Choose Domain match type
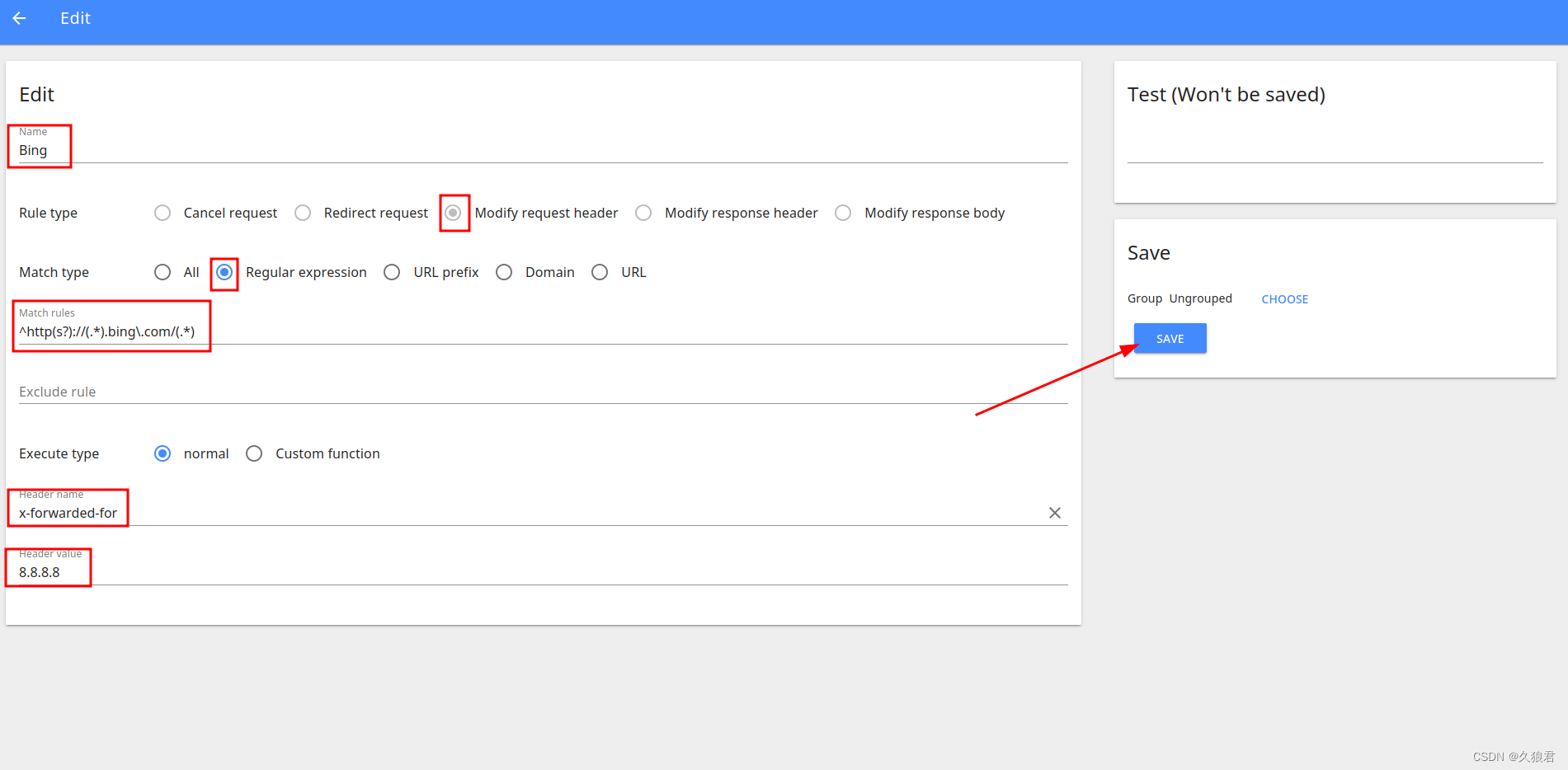The height and width of the screenshot is (770, 1568). pyautogui.click(x=504, y=272)
